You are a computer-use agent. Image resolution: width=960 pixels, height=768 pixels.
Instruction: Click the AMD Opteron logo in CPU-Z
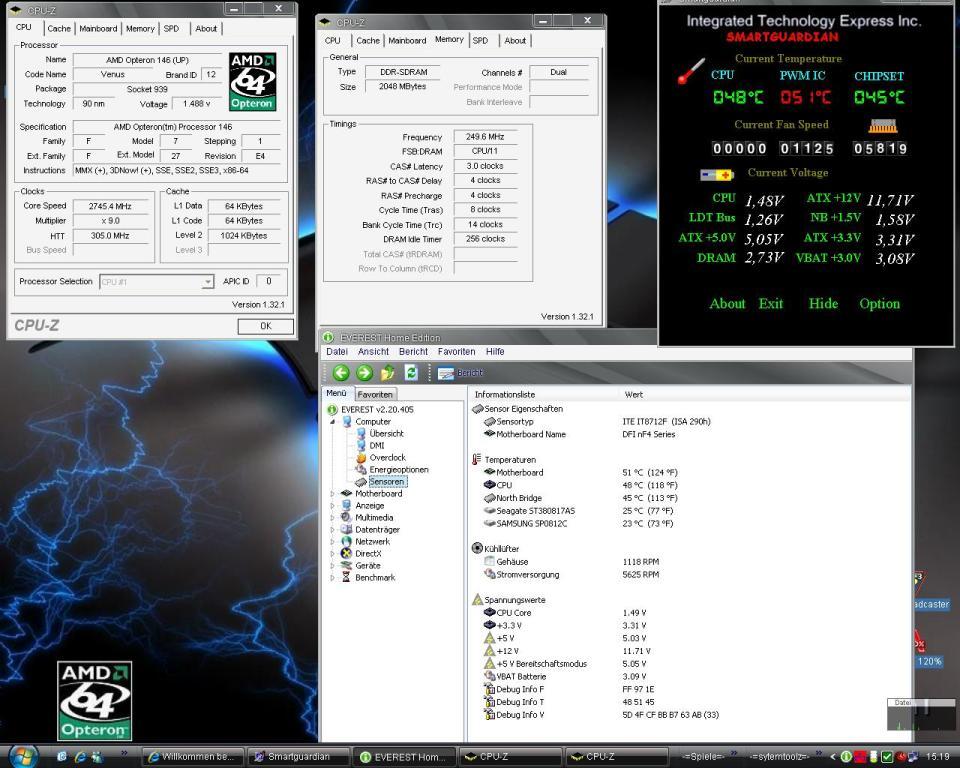(x=252, y=81)
